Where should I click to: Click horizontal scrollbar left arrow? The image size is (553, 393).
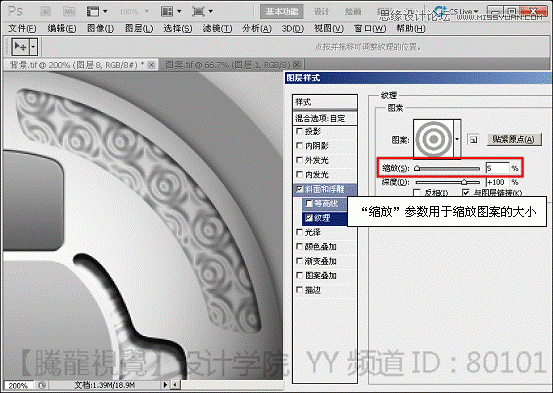[x=175, y=385]
